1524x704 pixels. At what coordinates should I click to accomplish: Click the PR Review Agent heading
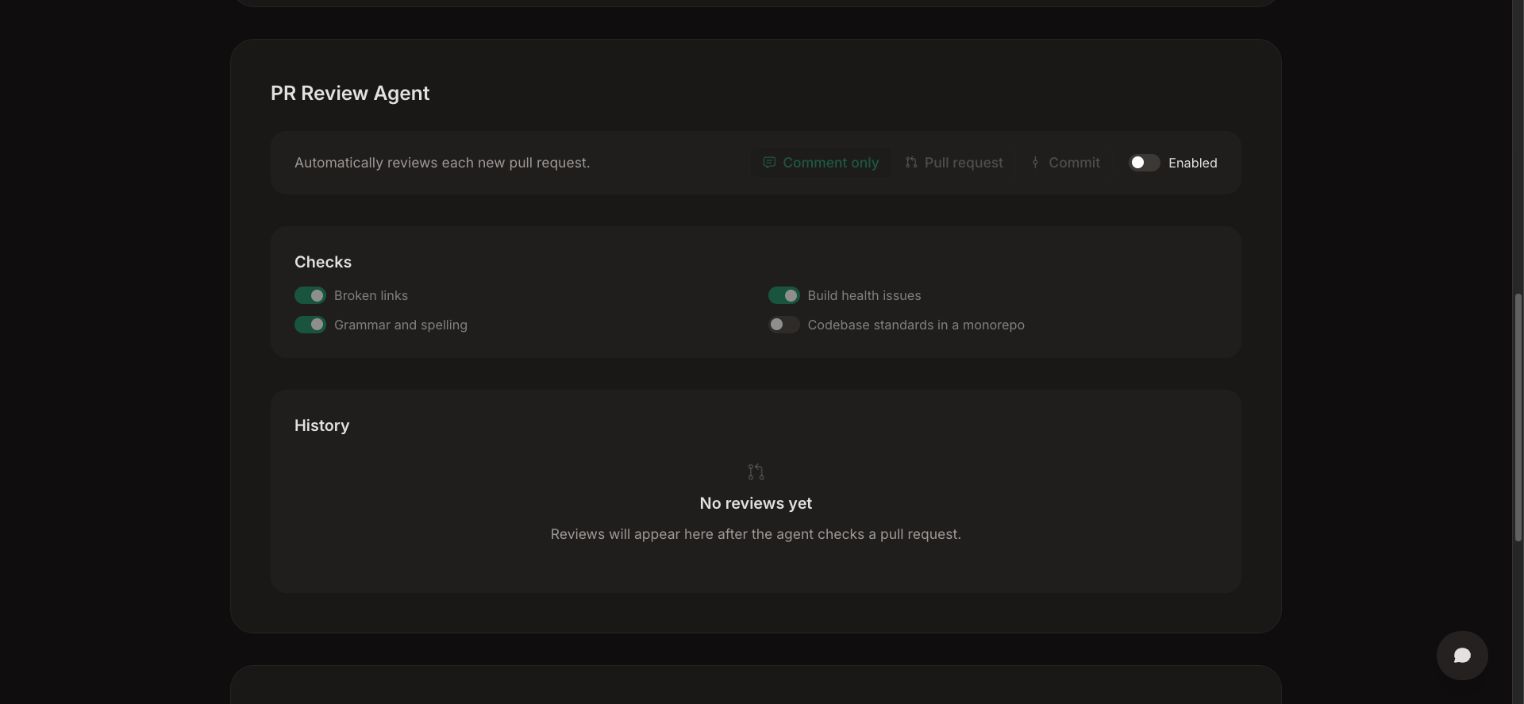[350, 93]
